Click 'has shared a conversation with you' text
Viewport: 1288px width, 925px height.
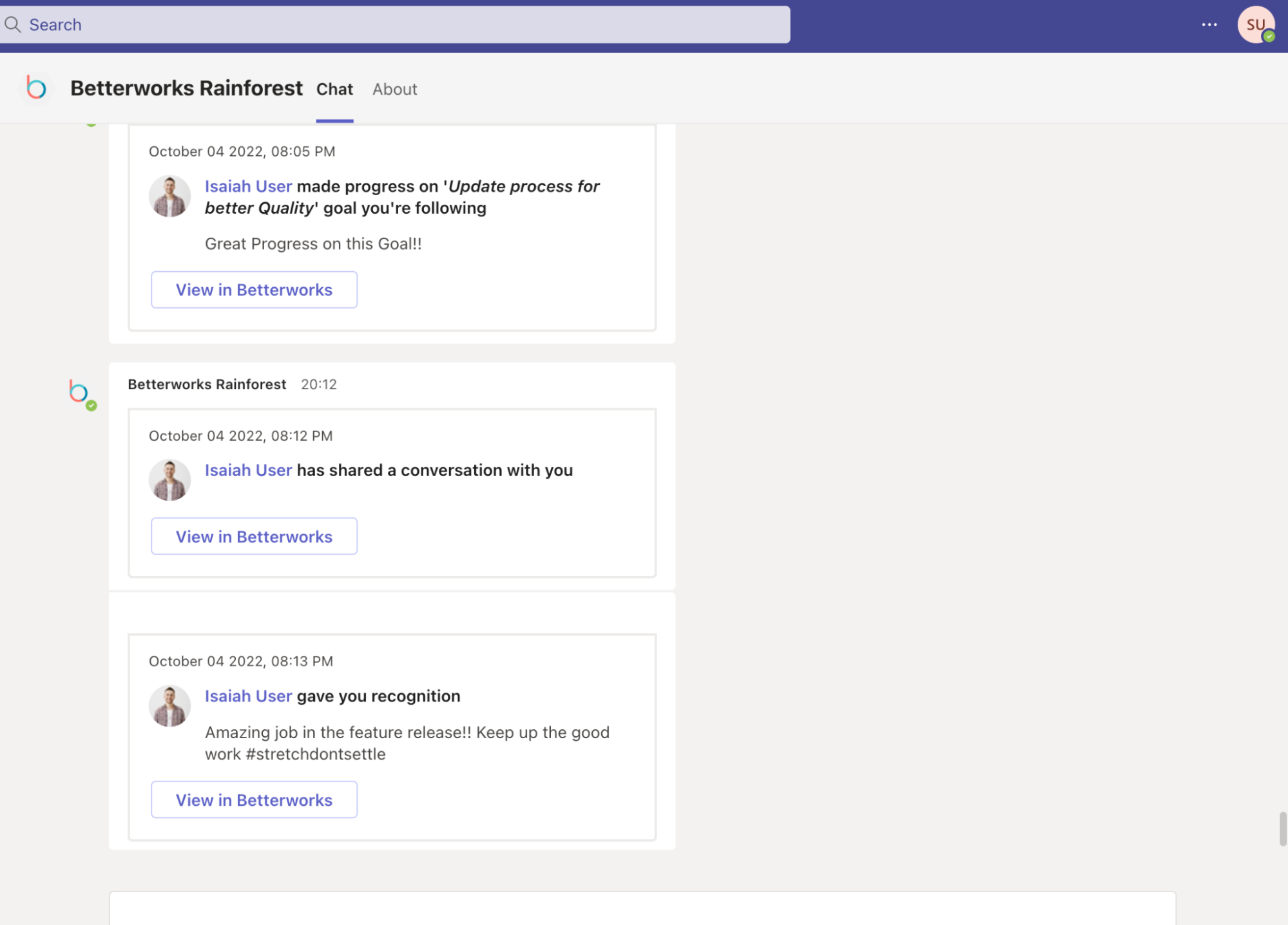435,470
